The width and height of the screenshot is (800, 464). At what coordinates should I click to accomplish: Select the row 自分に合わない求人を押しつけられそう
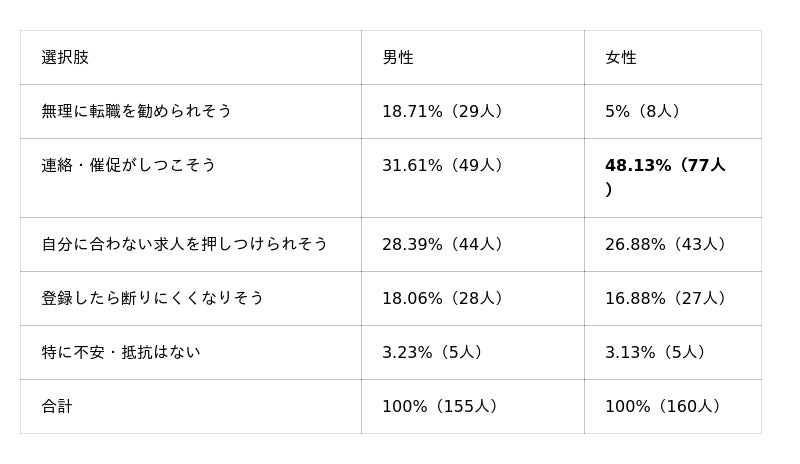tap(391, 245)
